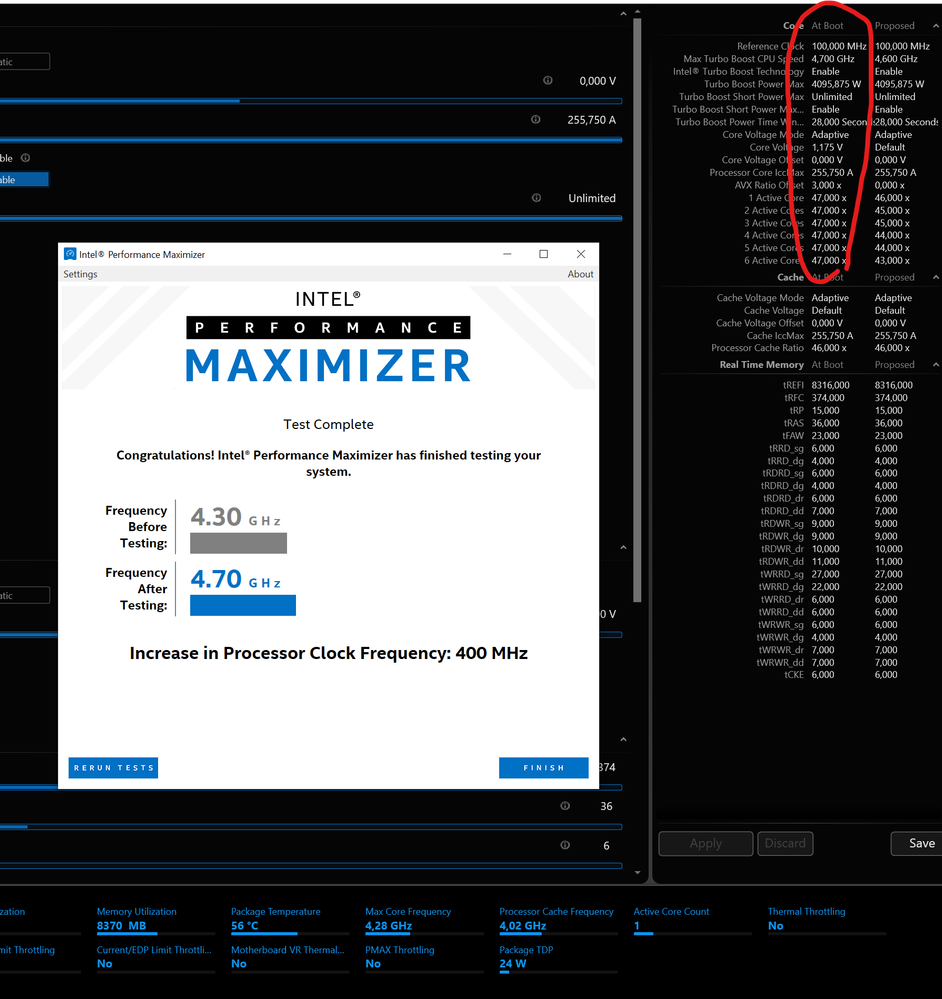This screenshot has height=999, width=942.
Task: Click the Unlimited power slider track
Action: 311,218
